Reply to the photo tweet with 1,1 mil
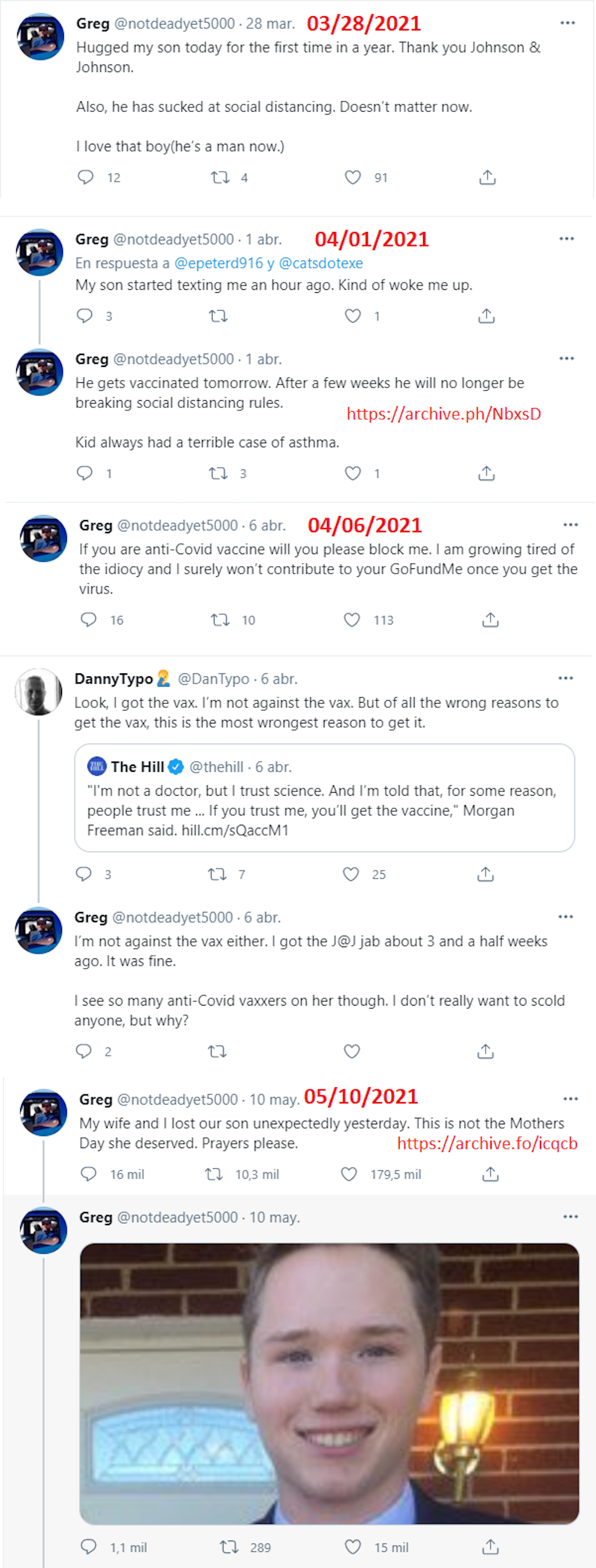The height and width of the screenshot is (1568, 596). pyautogui.click(x=89, y=1547)
